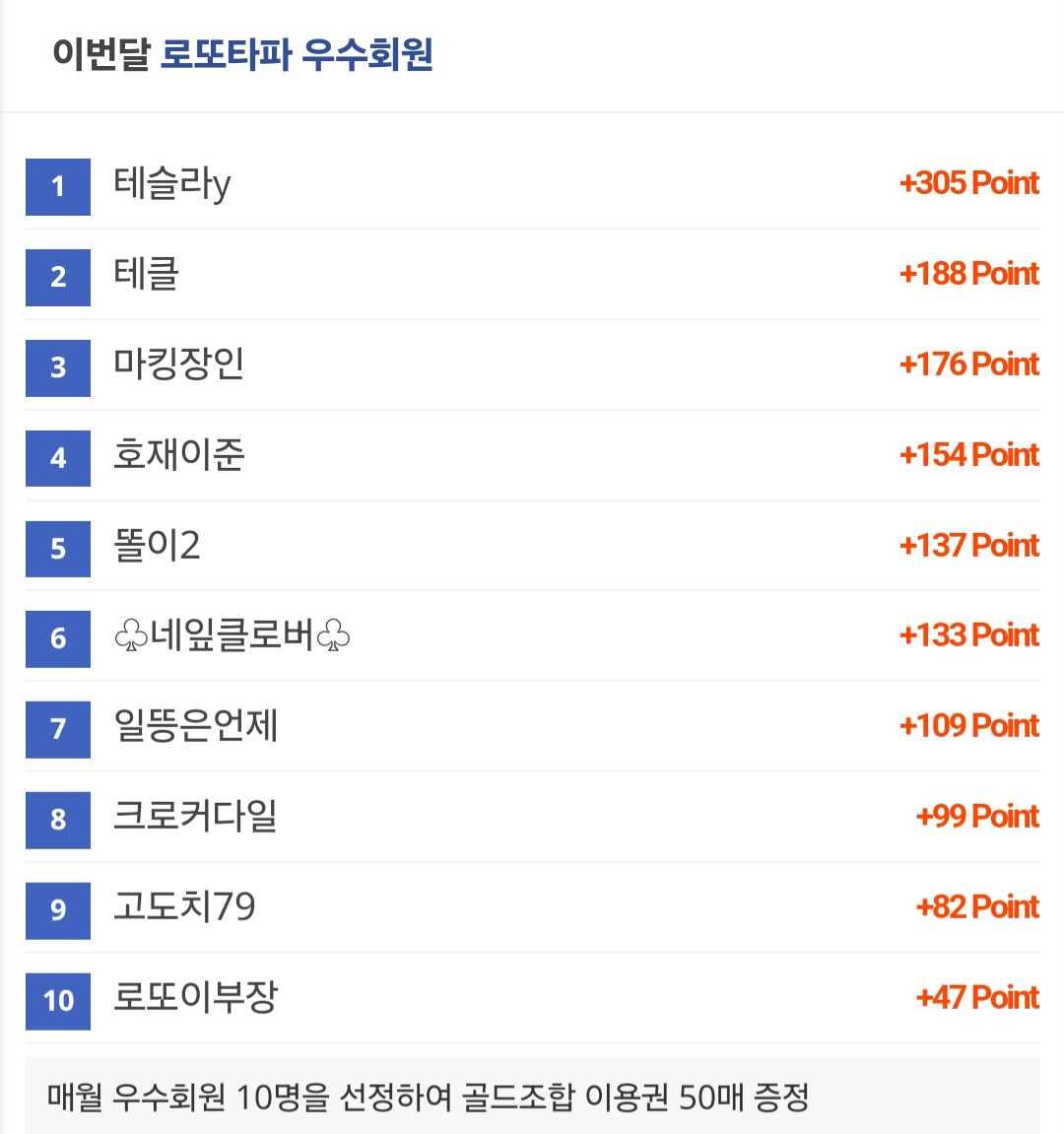
Task: Click the rank 3 blue badge
Action: point(58,367)
